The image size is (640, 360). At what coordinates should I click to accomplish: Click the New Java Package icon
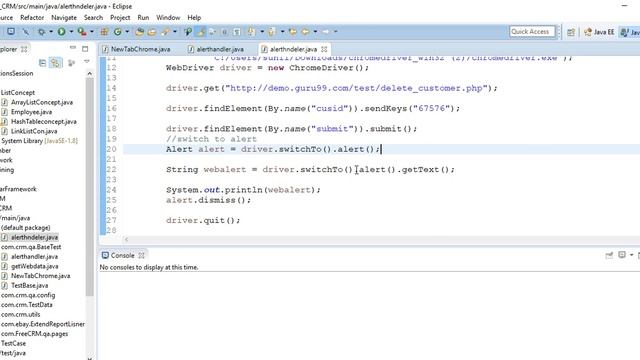pyautogui.click(x=104, y=31)
